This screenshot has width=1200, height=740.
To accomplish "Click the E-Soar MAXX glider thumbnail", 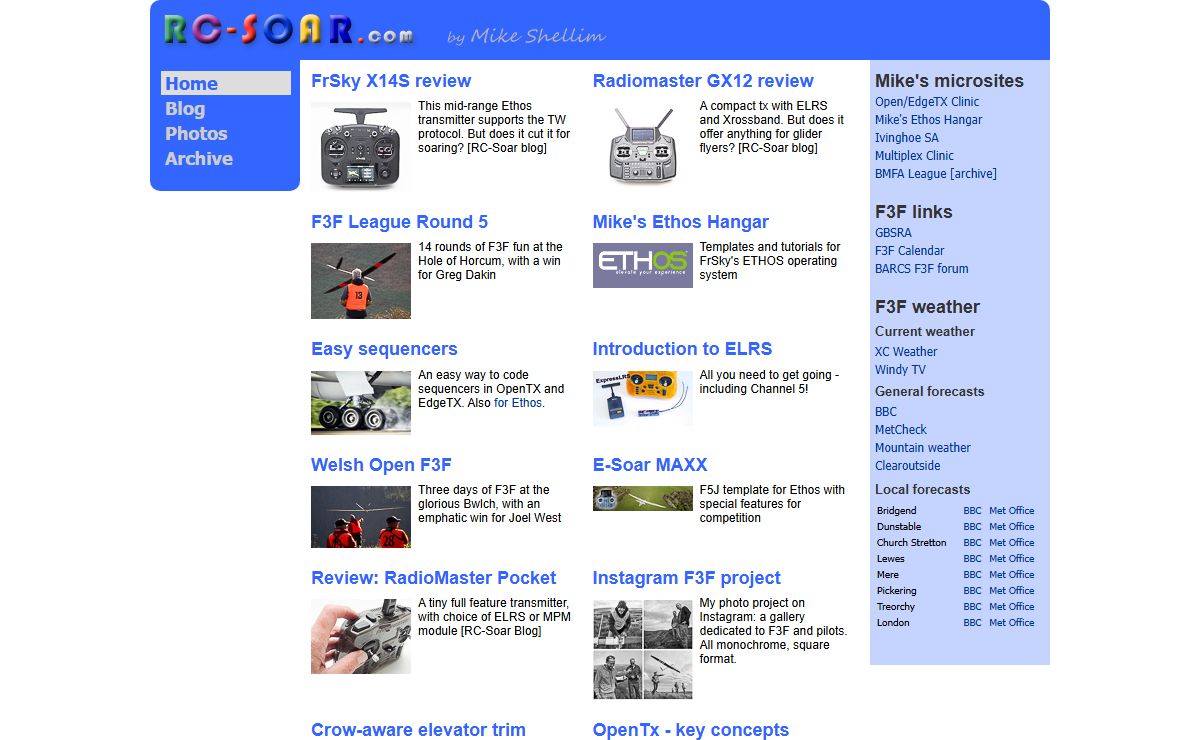I will pyautogui.click(x=643, y=498).
